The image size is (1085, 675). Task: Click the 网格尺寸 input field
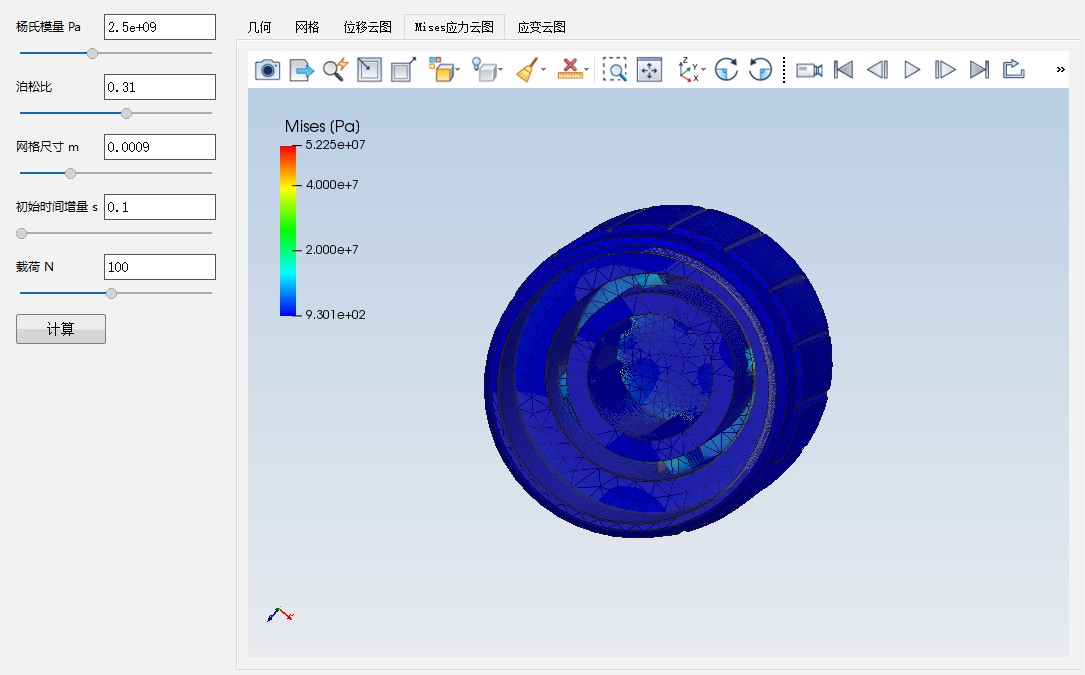pos(160,147)
